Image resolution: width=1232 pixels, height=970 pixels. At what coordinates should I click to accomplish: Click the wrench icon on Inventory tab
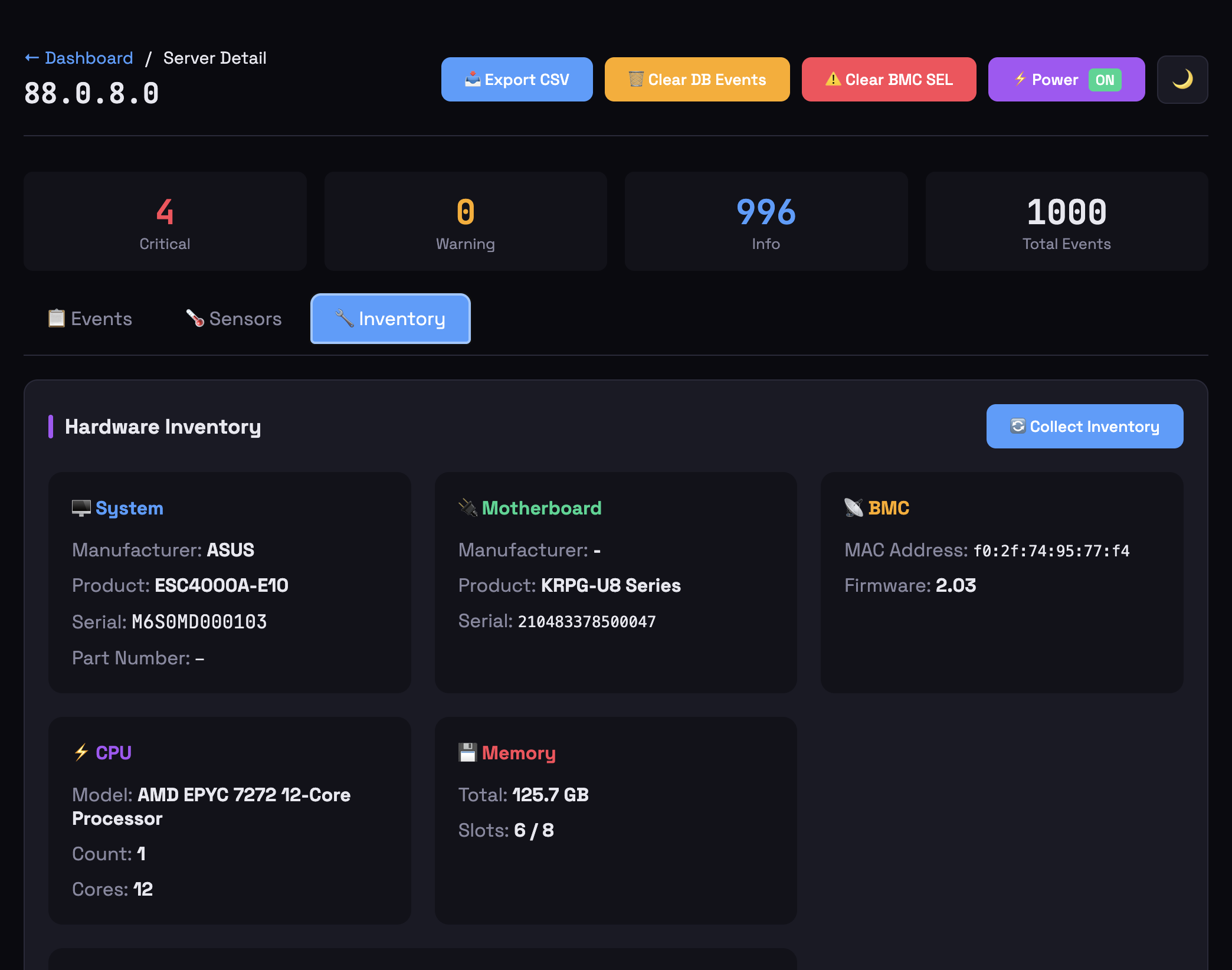click(x=345, y=319)
